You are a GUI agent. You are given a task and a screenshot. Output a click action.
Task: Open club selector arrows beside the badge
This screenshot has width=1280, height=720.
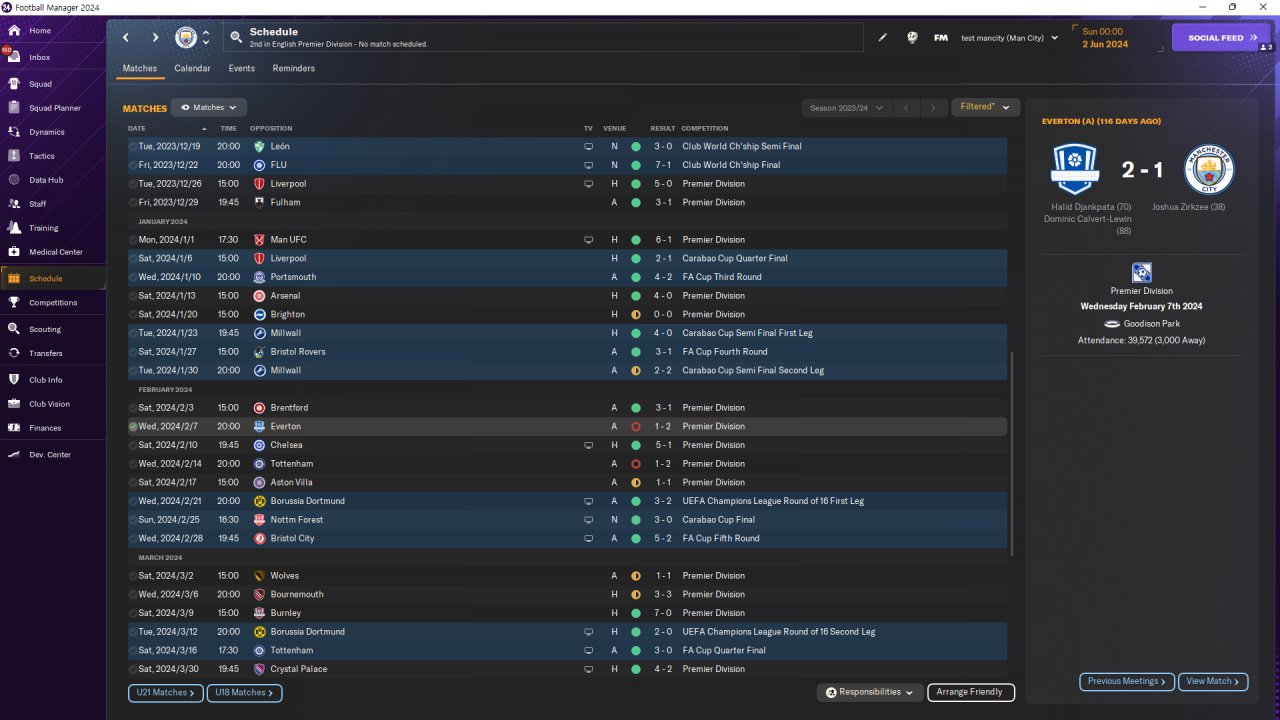point(206,37)
